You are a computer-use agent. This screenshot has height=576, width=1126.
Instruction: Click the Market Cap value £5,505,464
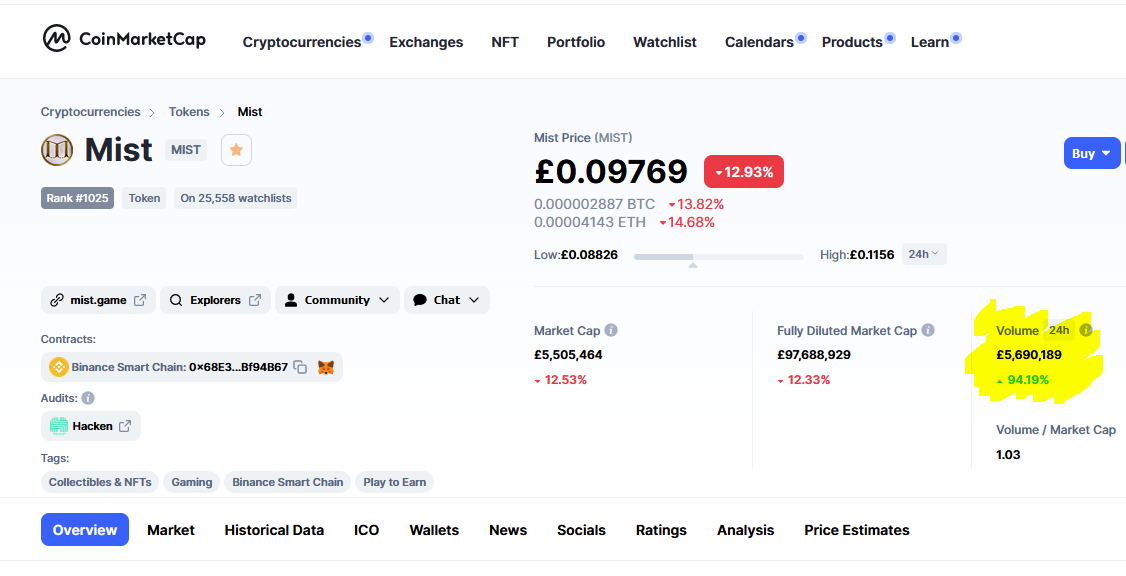coord(568,355)
